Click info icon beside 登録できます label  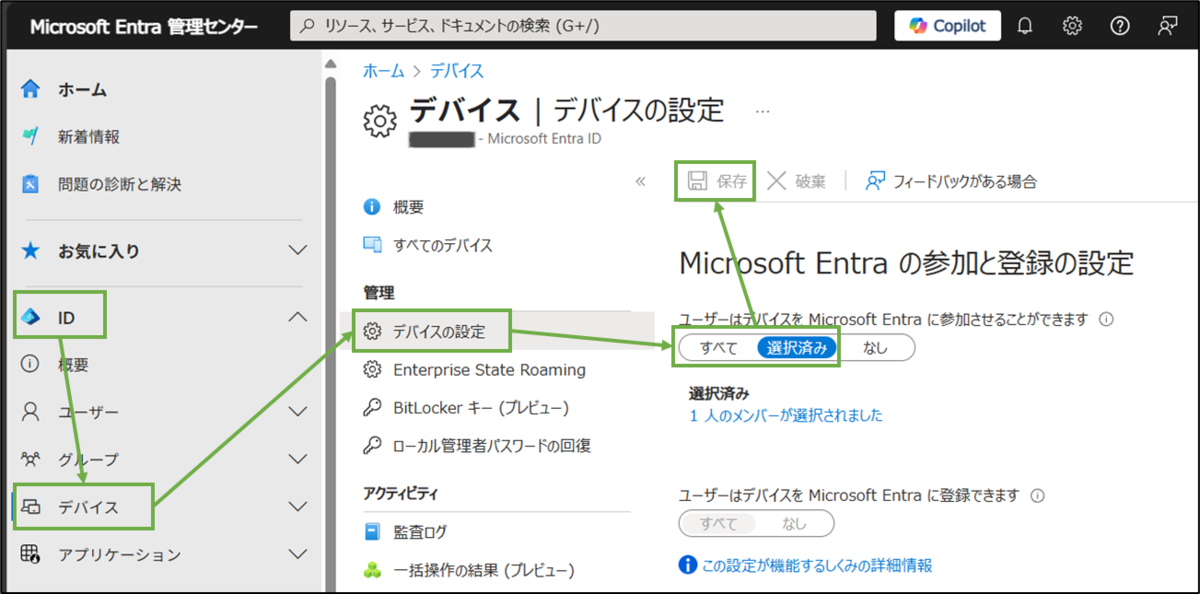click(x=1037, y=495)
